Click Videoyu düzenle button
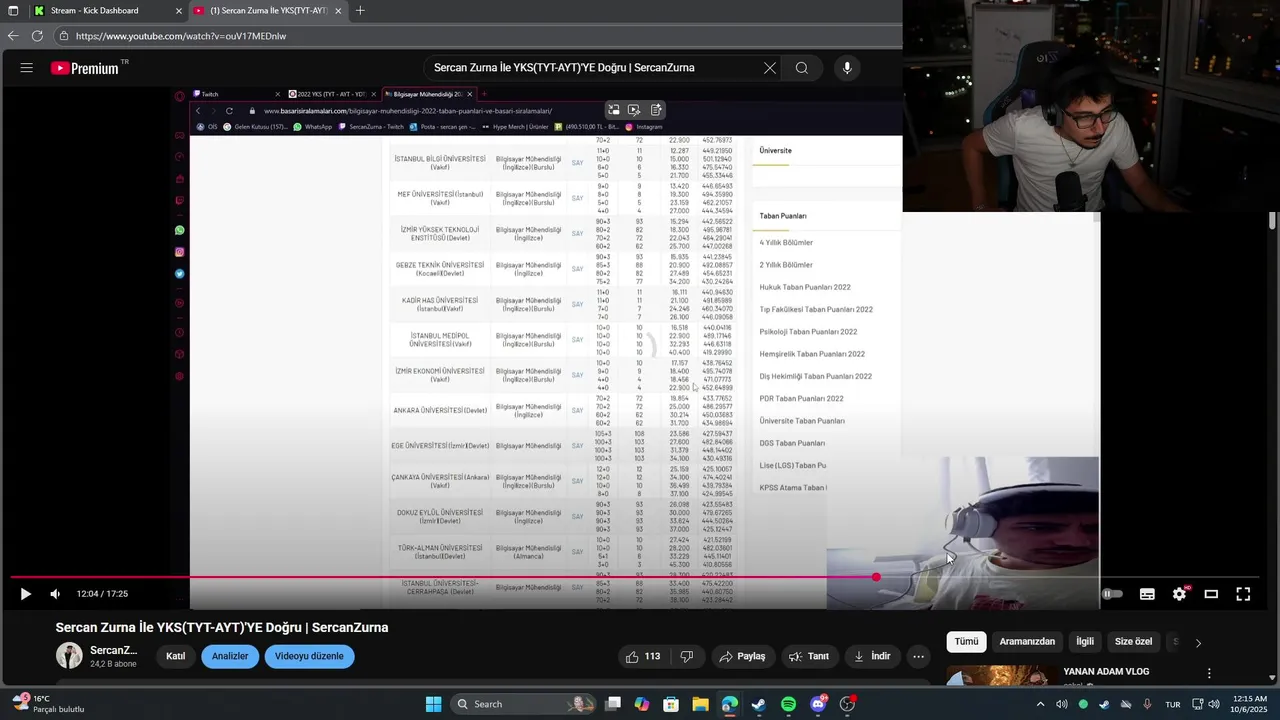This screenshot has height=720, width=1280. click(x=309, y=656)
